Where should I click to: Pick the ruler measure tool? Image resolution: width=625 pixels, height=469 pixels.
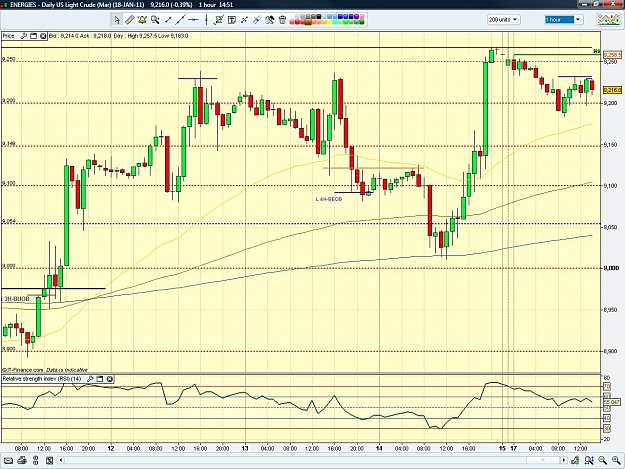point(130,20)
